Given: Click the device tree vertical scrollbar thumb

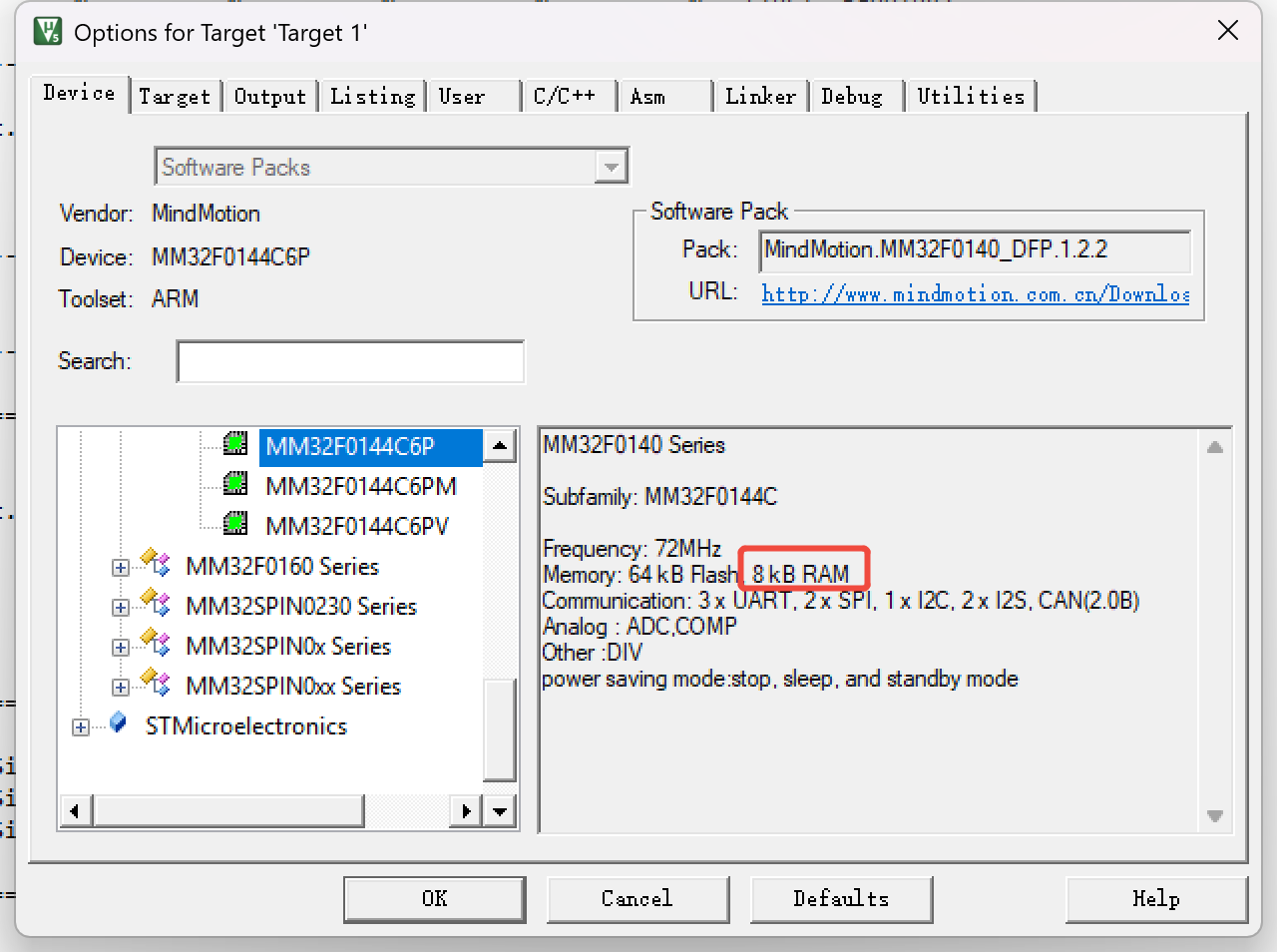Looking at the screenshot, I should [x=500, y=729].
